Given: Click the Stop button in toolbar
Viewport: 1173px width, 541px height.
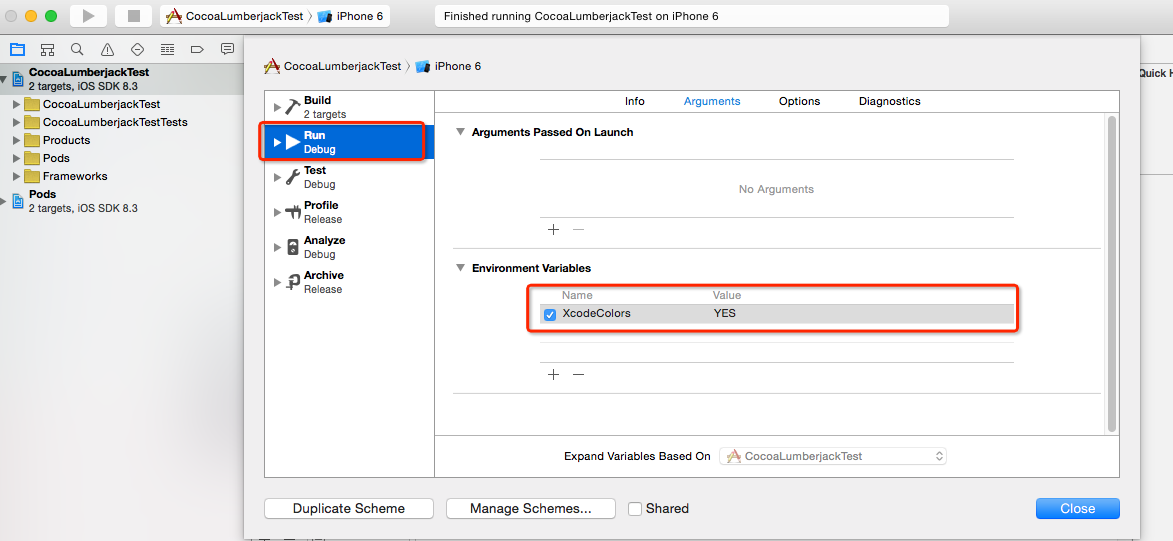Looking at the screenshot, I should click(134, 16).
